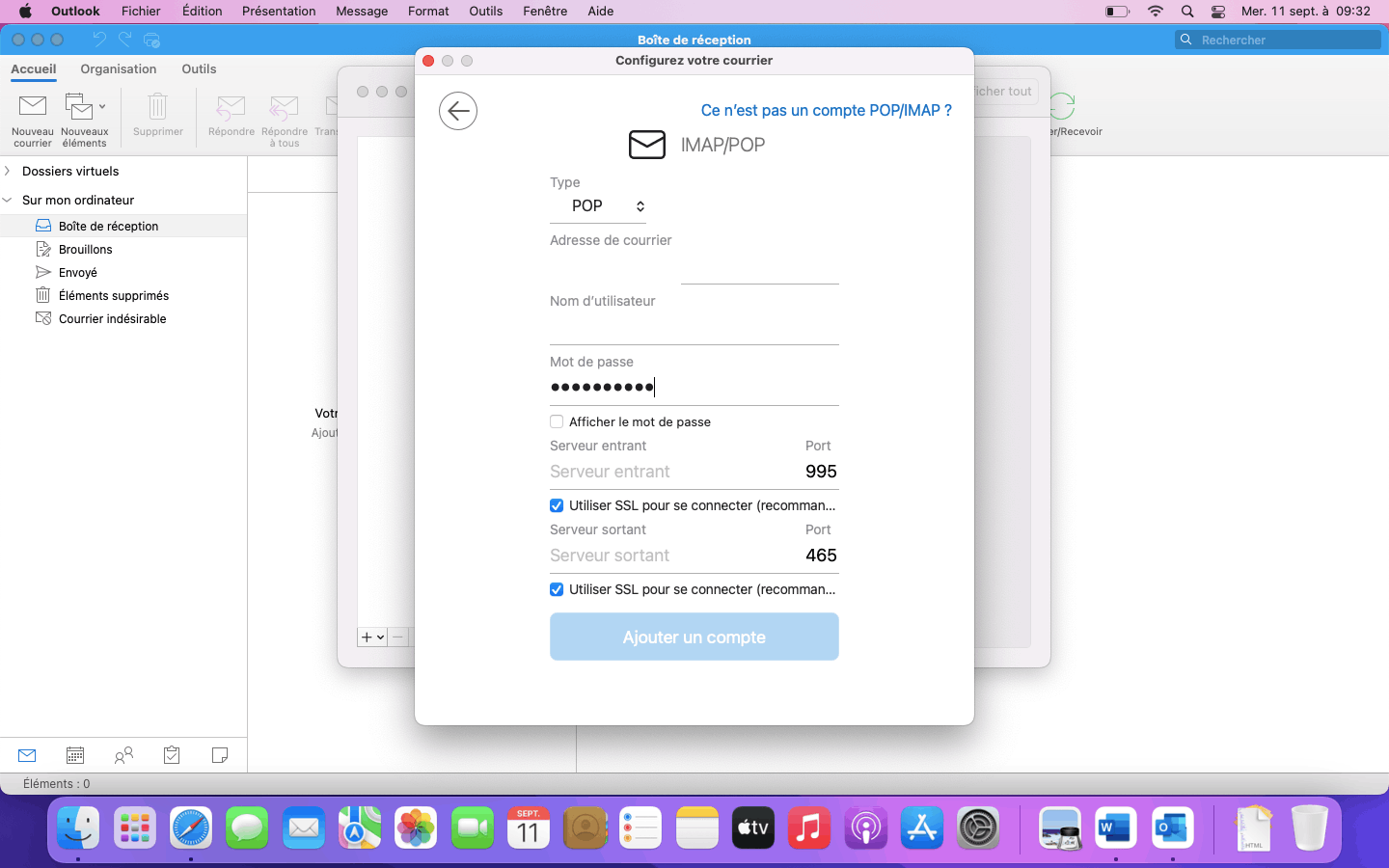Collapse Sur mon ordinateur folder group
The image size is (1389, 868).
pyautogui.click(x=8, y=200)
